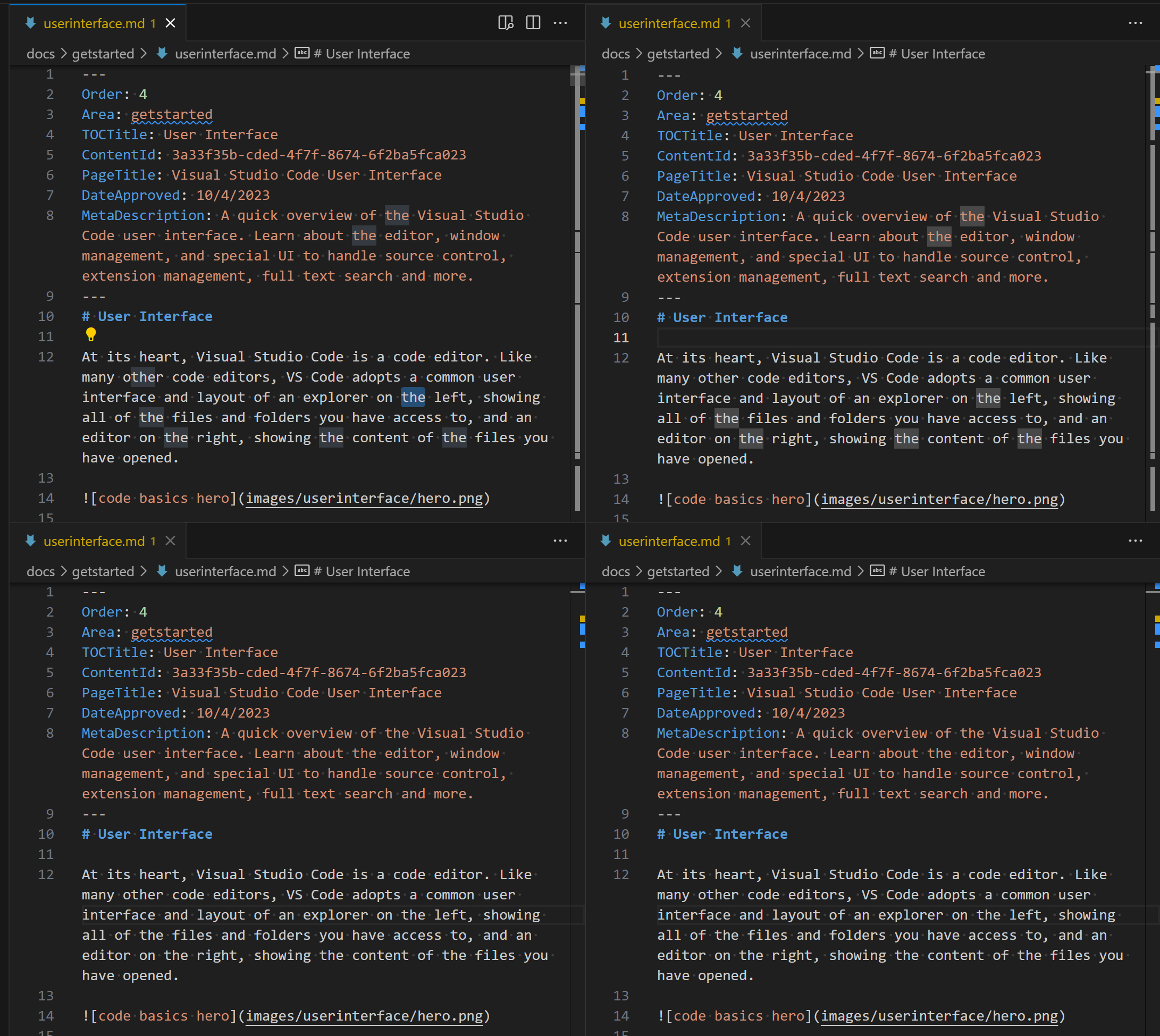Click the yellow change marker in the overview ruler

point(582,101)
